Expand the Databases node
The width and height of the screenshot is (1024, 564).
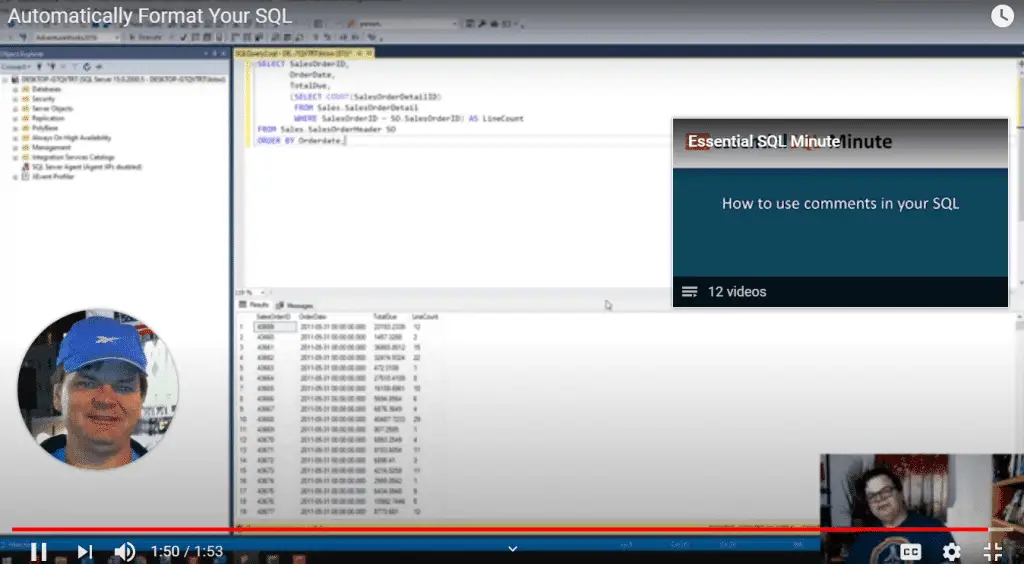point(15,89)
